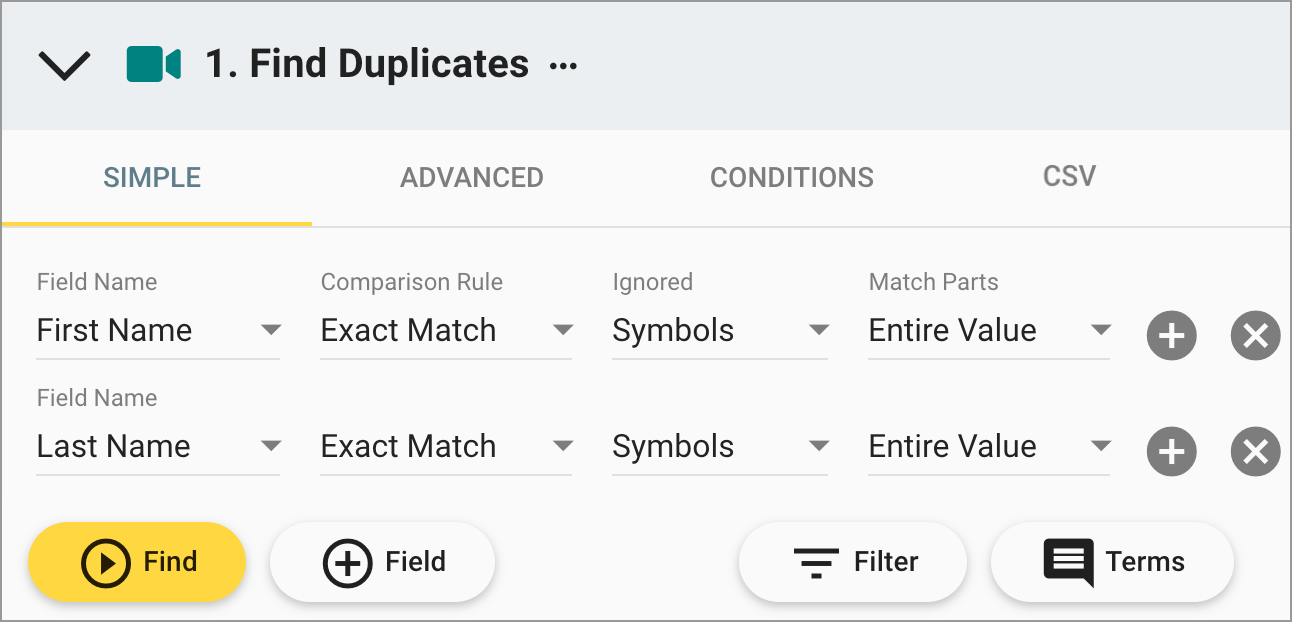Screen dimensions: 1292x622
Task: Open Ignored Symbols dropdown in first row
Action: (720, 331)
